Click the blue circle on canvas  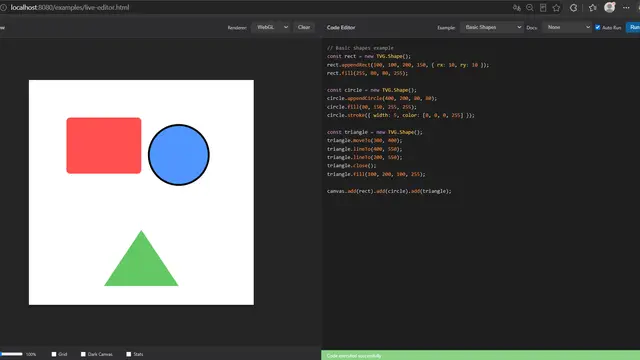click(179, 155)
